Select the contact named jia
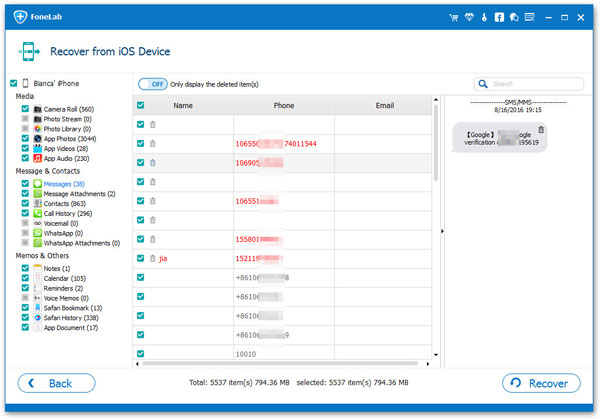The height and width of the screenshot is (419, 600). [163, 259]
